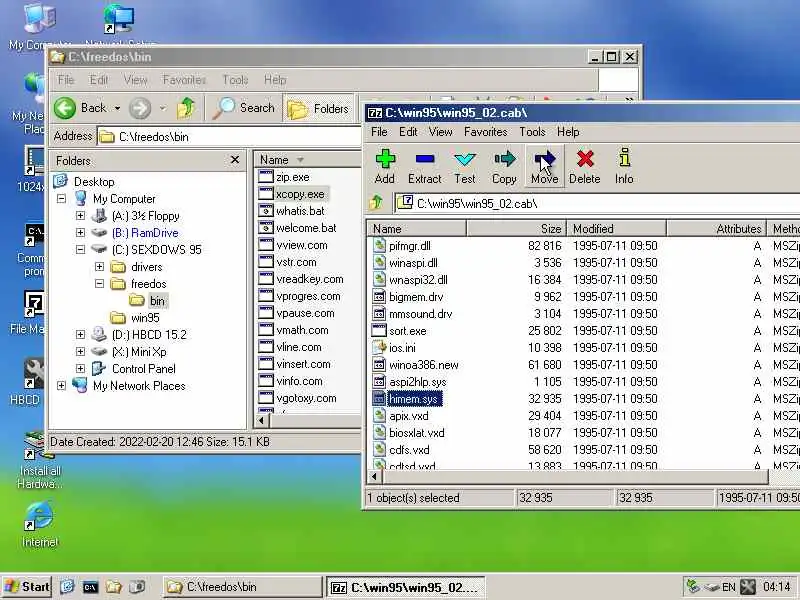The height and width of the screenshot is (600, 800).
Task: Expand the drivers folder node
Action: click(x=99, y=266)
